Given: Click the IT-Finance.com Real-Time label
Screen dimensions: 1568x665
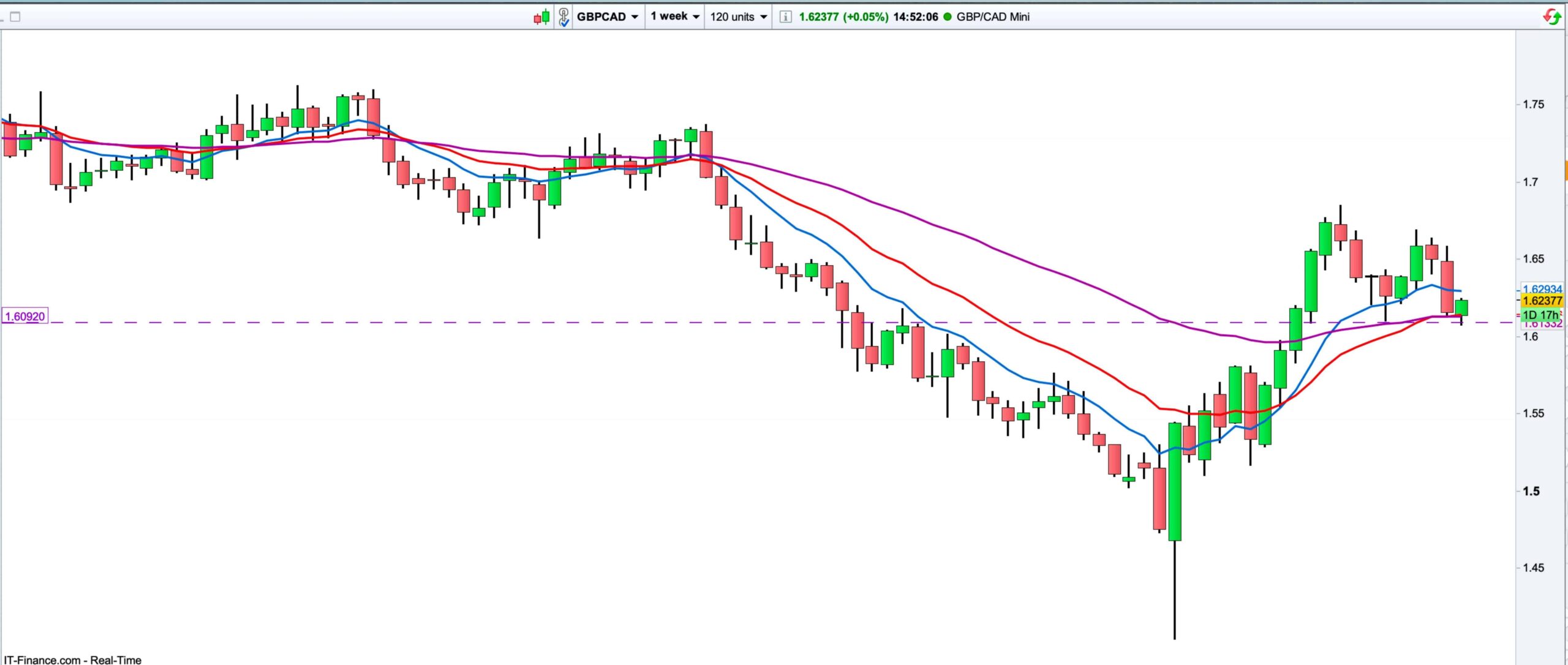Looking at the screenshot, I should [x=72, y=659].
